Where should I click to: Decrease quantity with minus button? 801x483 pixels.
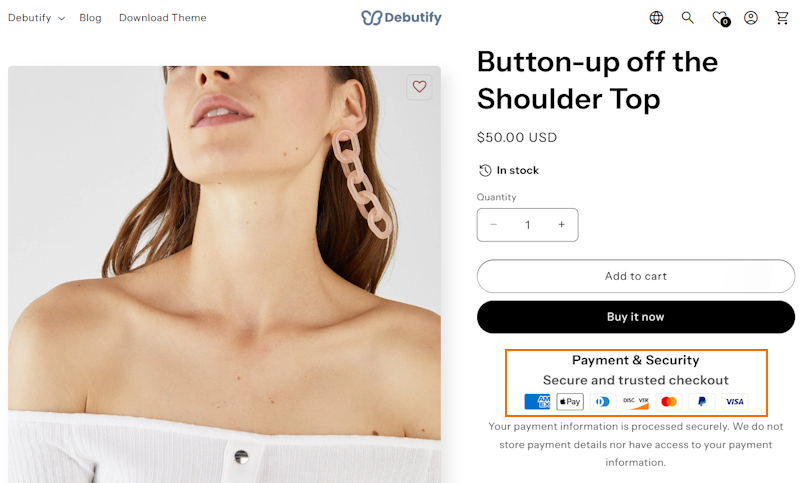tap(493, 224)
